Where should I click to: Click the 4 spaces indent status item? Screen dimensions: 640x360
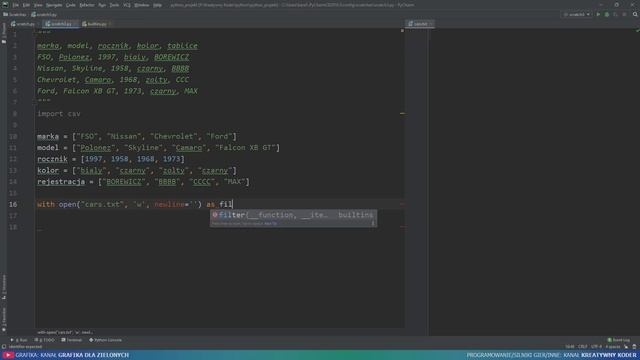click(x=613, y=347)
